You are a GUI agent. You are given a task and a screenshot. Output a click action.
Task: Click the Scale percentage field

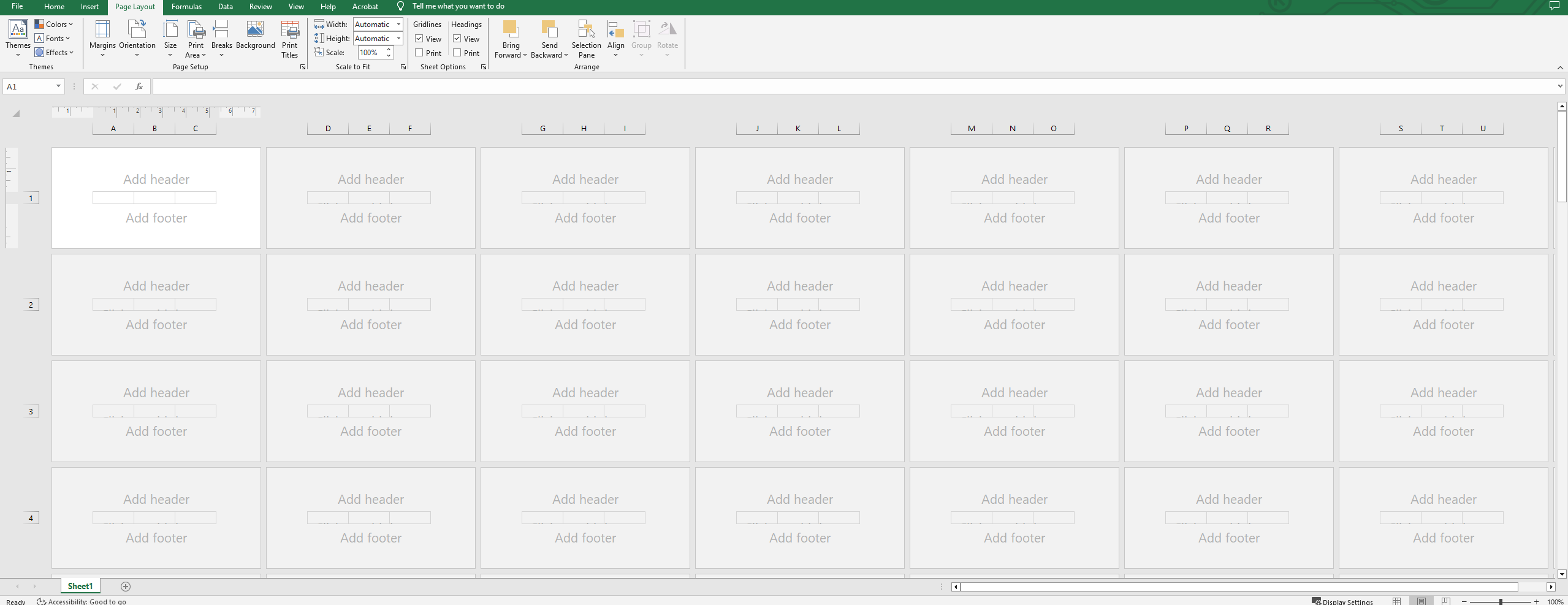click(371, 53)
